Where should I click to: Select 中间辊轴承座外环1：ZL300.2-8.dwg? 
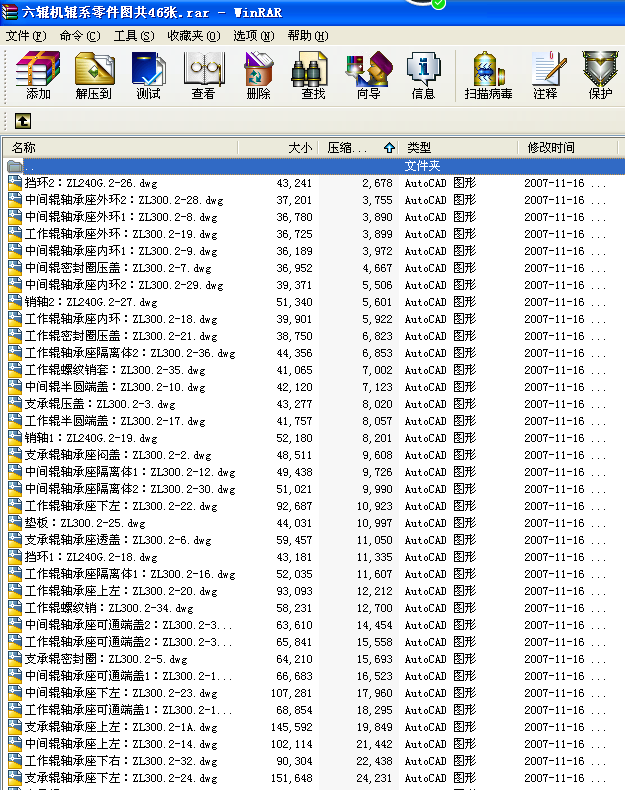[121, 217]
